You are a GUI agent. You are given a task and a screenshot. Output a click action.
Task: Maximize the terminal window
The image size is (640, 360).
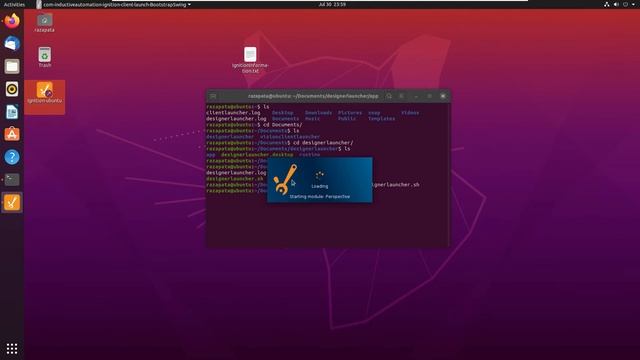pos(429,96)
